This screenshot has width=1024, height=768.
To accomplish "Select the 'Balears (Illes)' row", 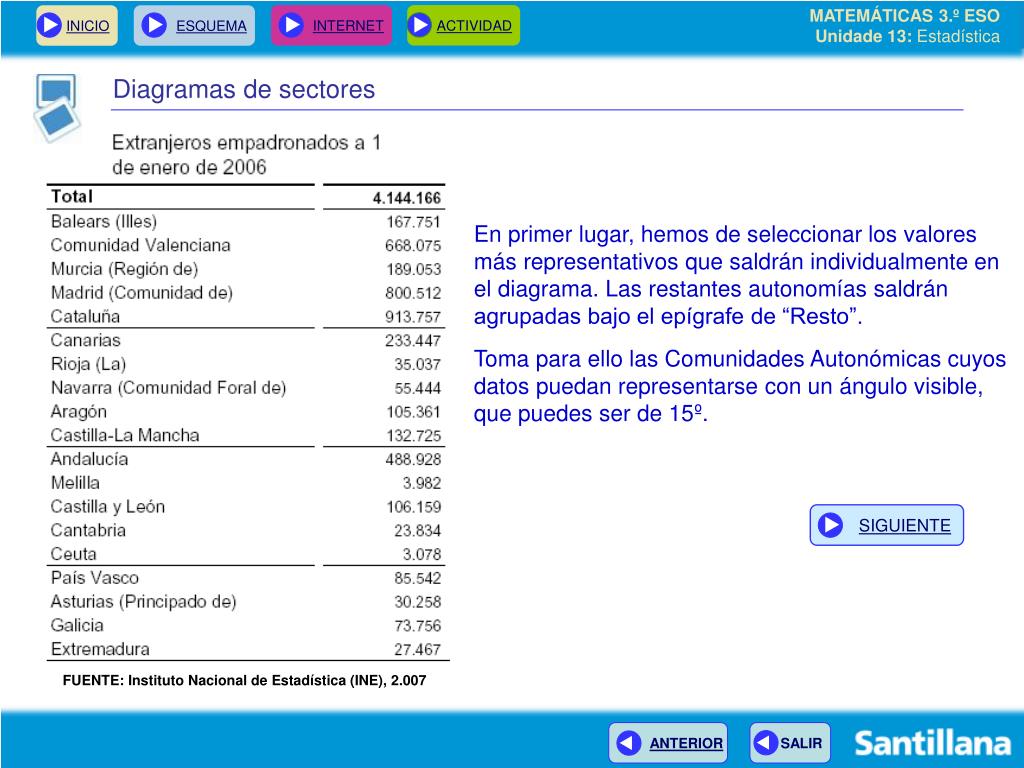I will [246, 221].
